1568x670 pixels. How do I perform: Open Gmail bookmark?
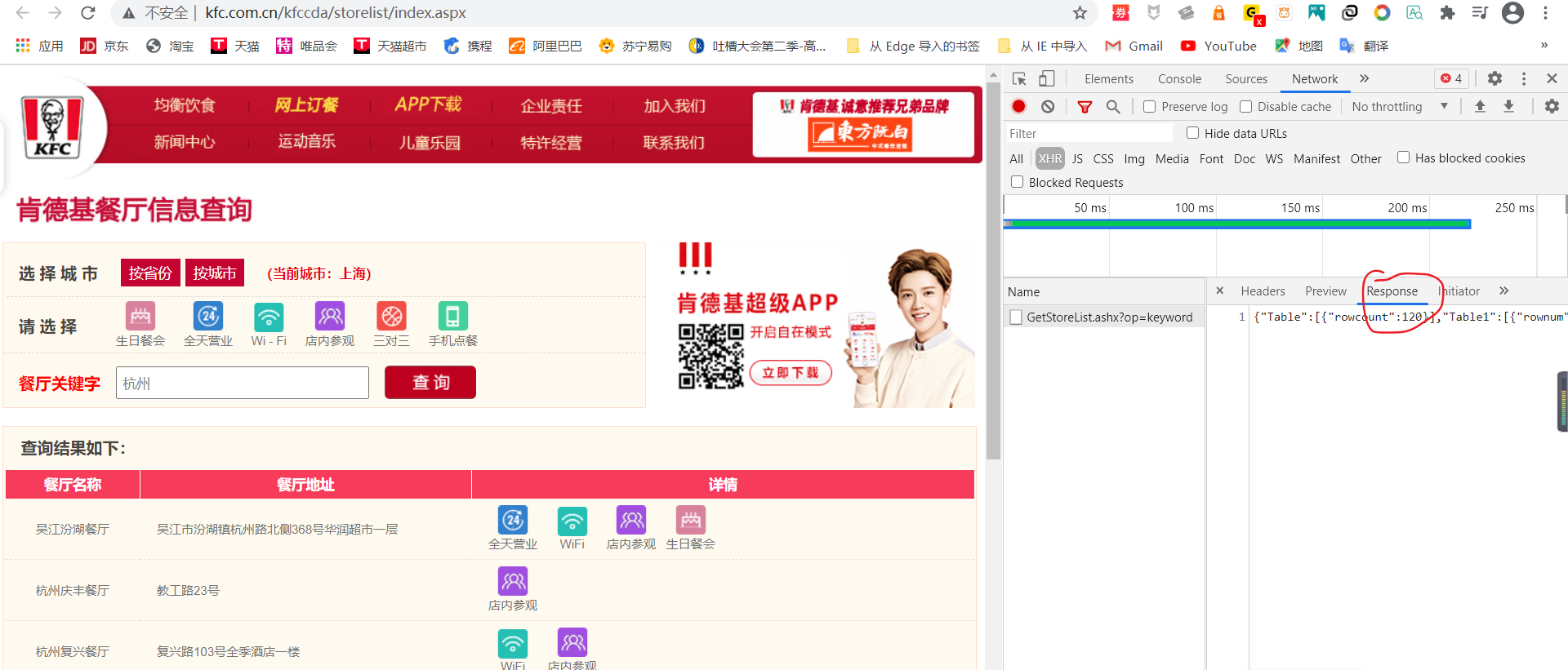[1134, 46]
